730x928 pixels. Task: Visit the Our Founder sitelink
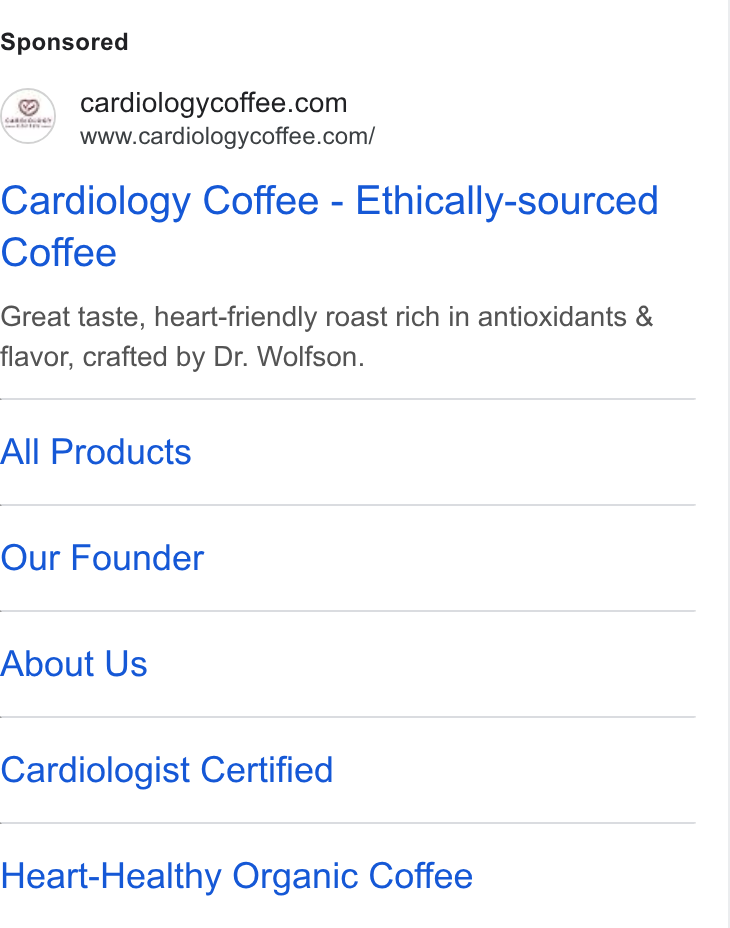(x=102, y=558)
